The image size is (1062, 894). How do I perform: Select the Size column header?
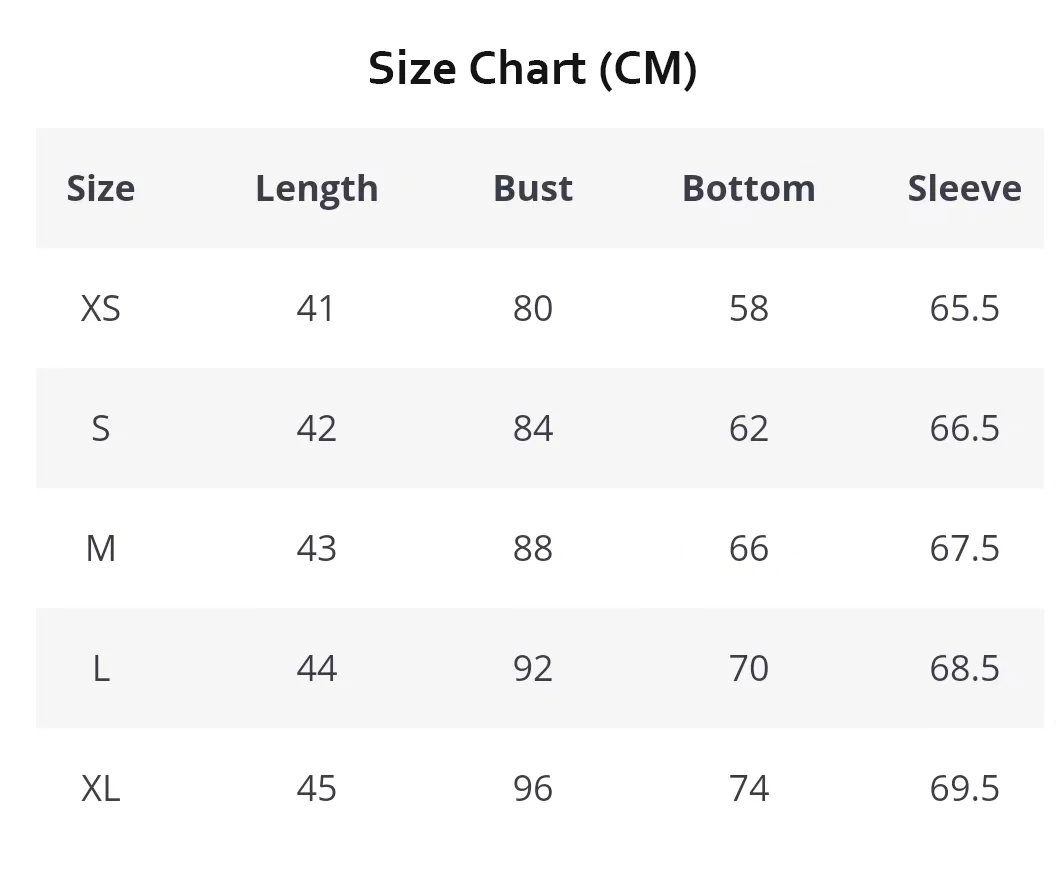[x=101, y=188]
